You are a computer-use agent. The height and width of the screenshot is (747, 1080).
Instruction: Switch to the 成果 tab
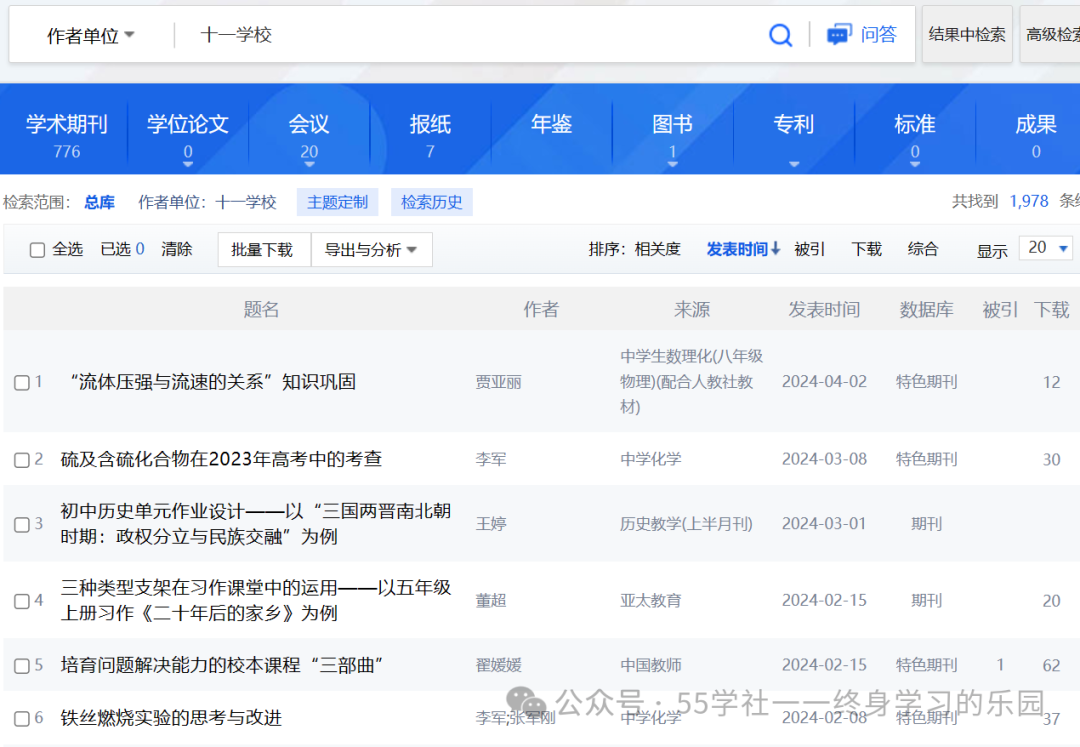1036,134
